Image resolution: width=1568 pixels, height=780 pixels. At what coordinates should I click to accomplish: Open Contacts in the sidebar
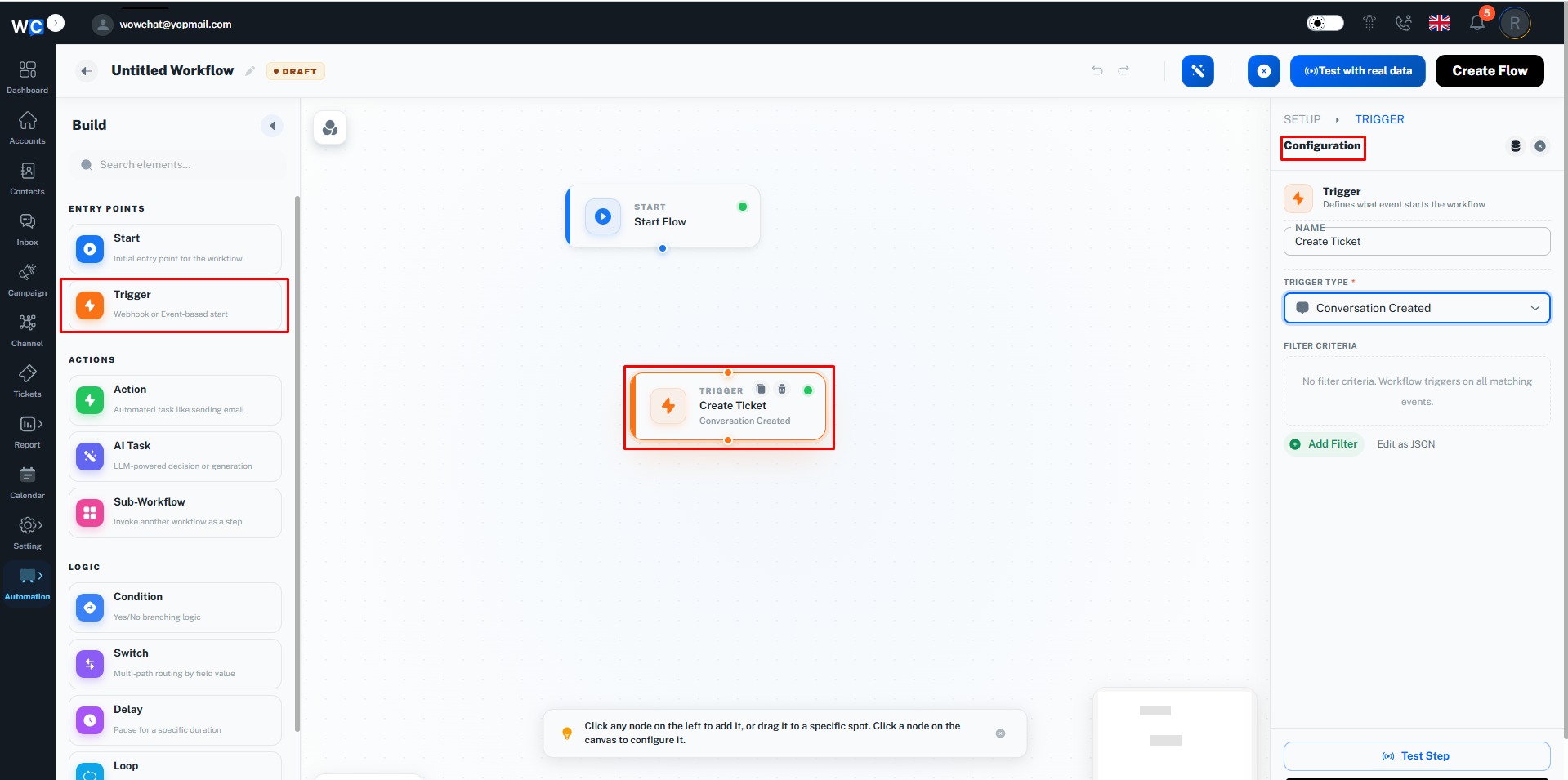(27, 178)
